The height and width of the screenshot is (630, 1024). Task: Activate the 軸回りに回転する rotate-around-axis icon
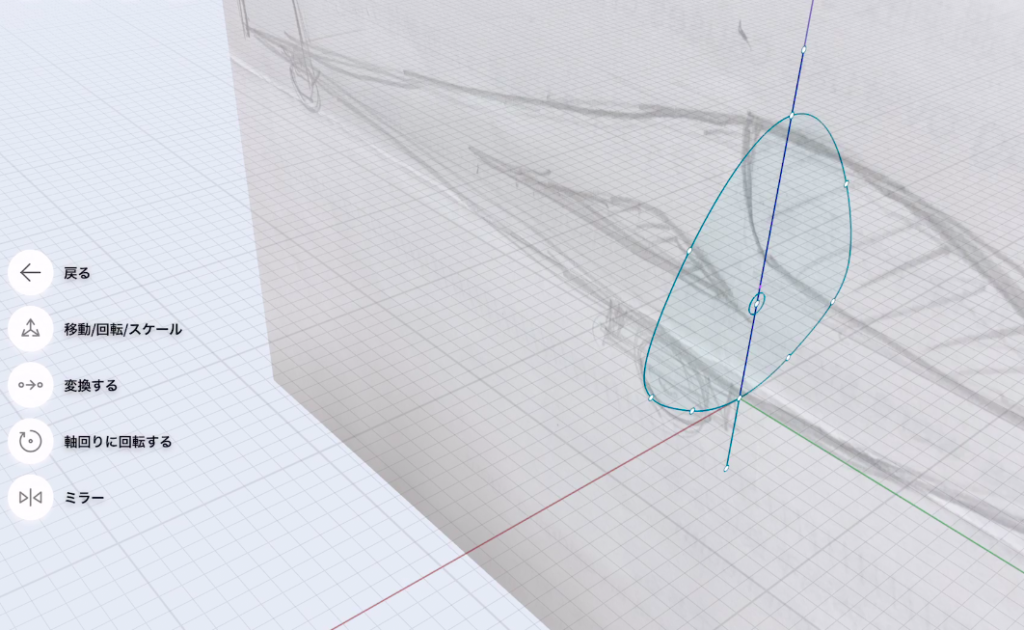(30, 441)
